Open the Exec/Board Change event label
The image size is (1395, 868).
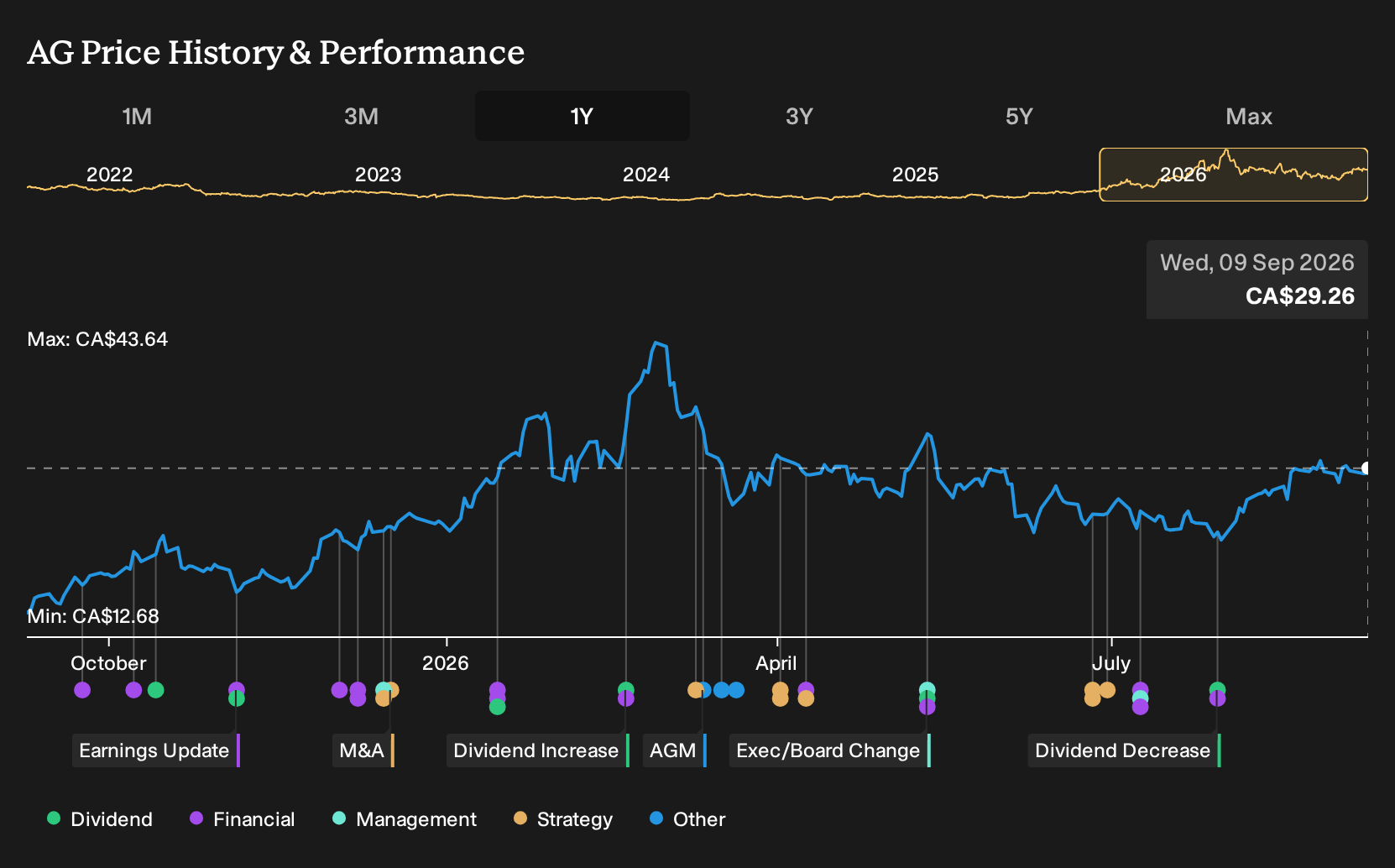(x=830, y=750)
